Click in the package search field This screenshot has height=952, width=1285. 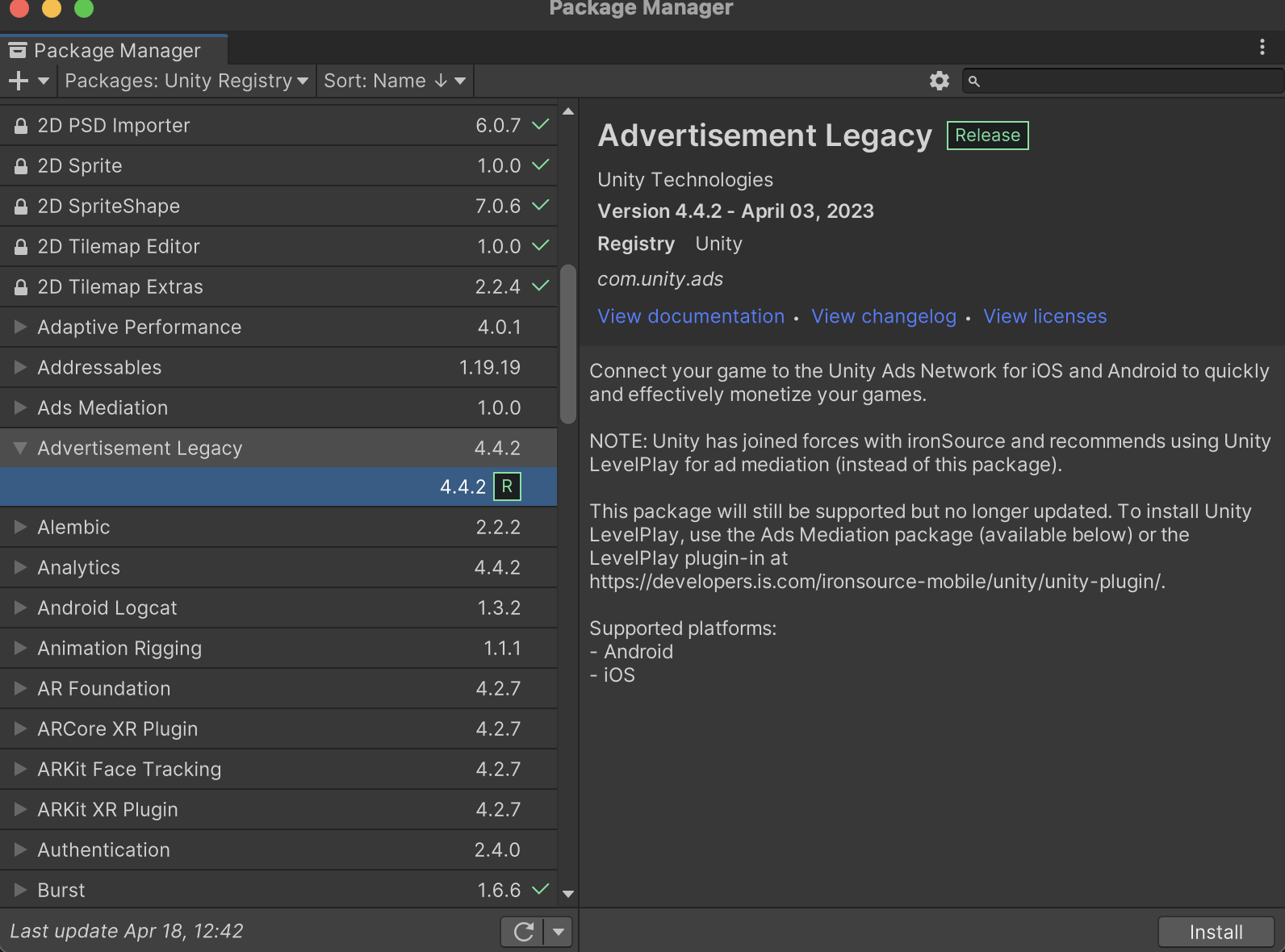pyautogui.click(x=1124, y=81)
